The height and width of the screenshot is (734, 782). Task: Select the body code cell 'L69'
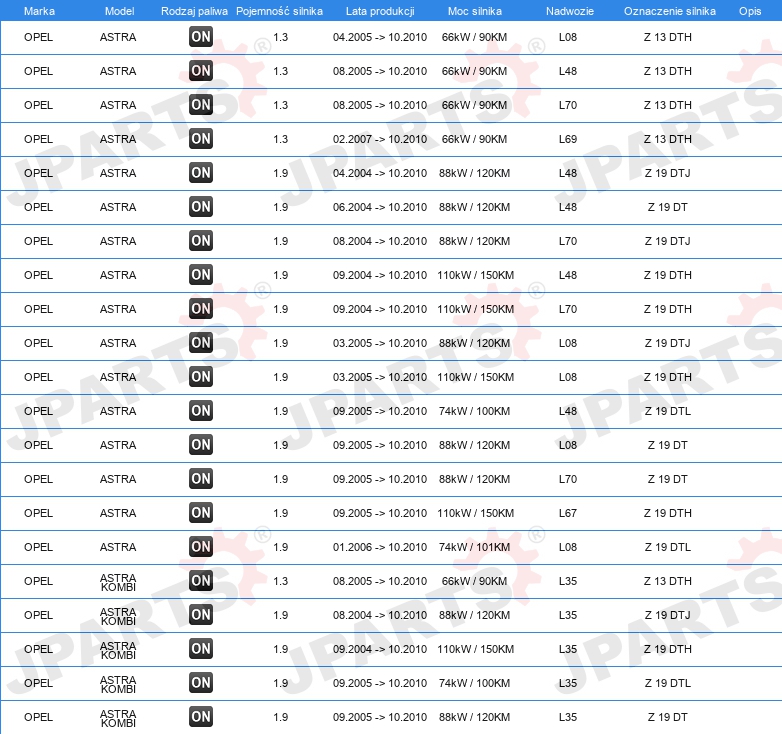[568, 139]
